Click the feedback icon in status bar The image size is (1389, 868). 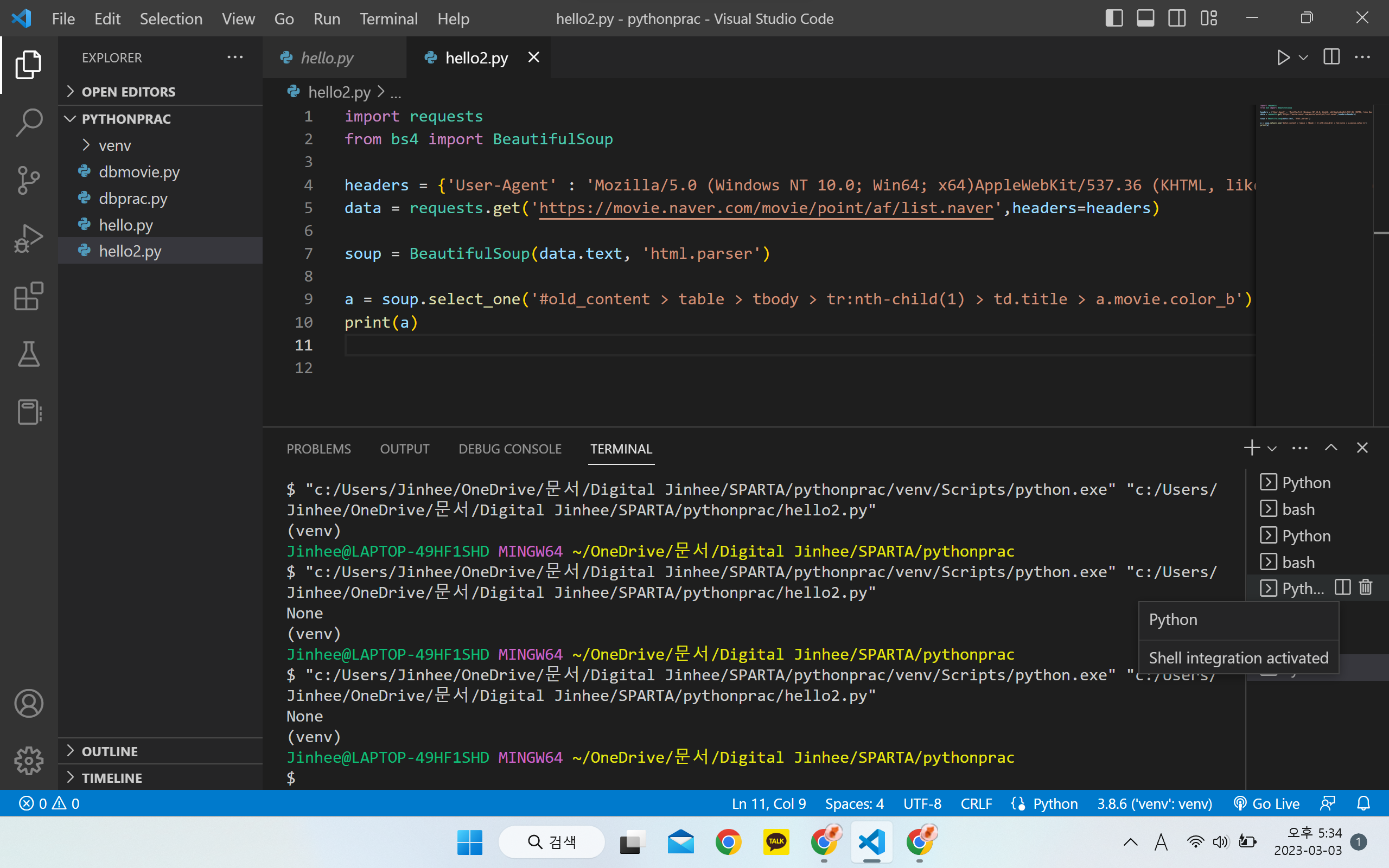(x=1328, y=803)
